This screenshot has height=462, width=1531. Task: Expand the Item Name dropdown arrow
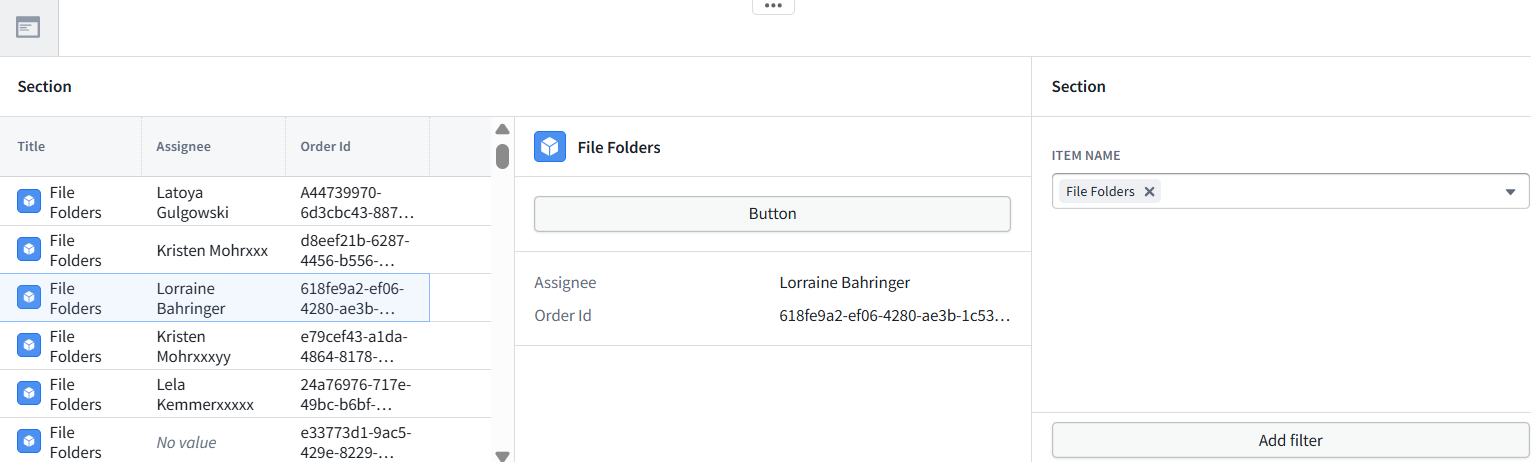(x=1510, y=192)
